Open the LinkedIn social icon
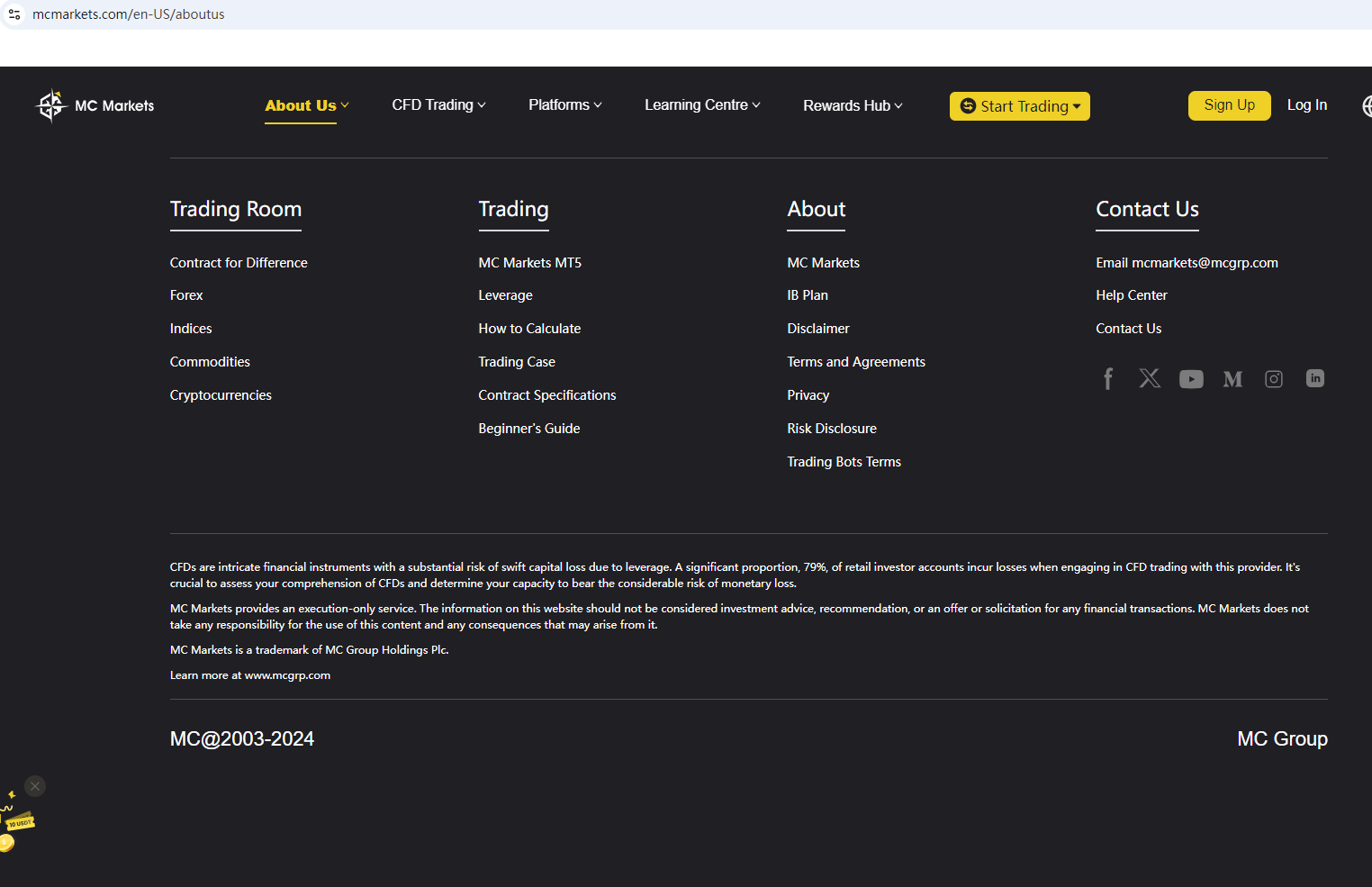The width and height of the screenshot is (1372, 887). point(1315,379)
